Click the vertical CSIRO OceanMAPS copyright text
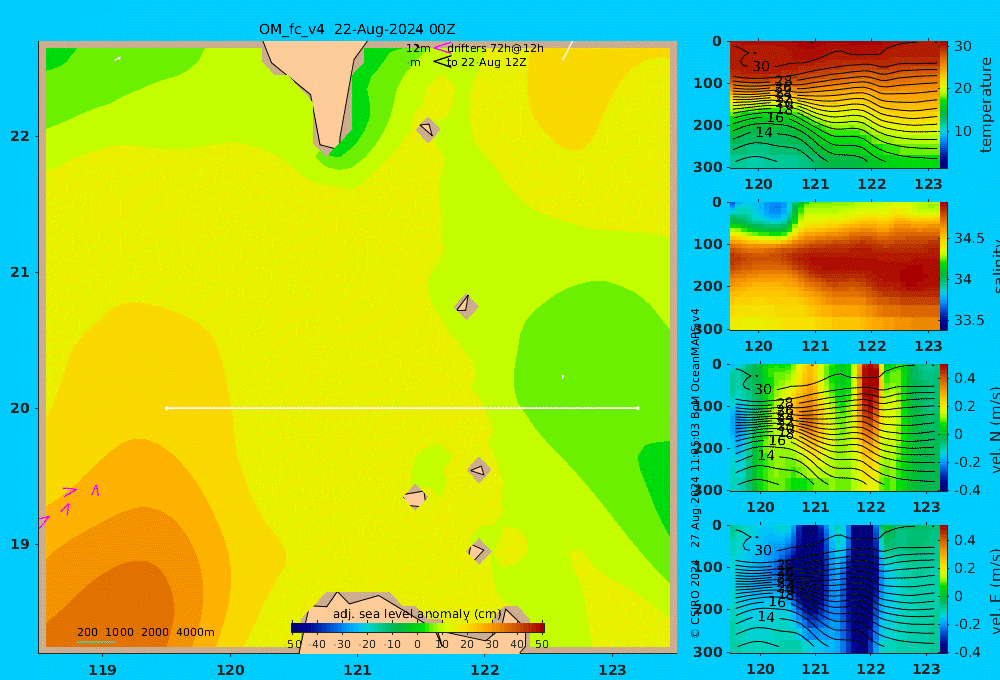Viewport: 1000px width, 680px height. tap(695, 473)
